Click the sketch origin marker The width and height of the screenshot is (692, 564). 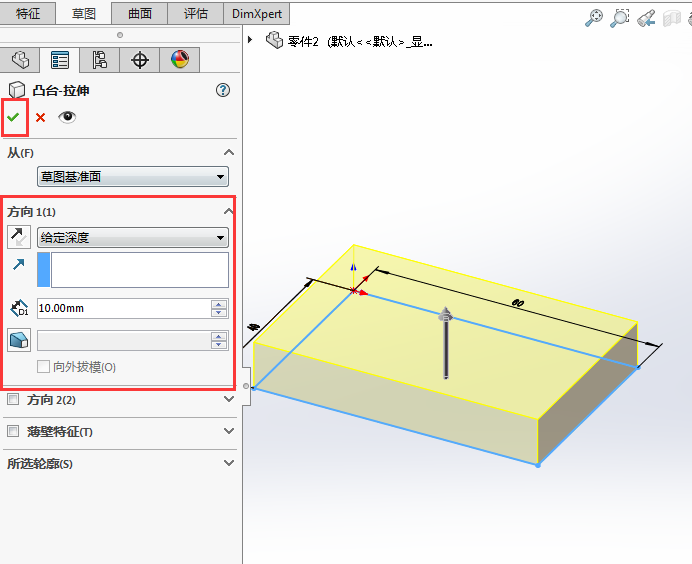click(x=354, y=290)
